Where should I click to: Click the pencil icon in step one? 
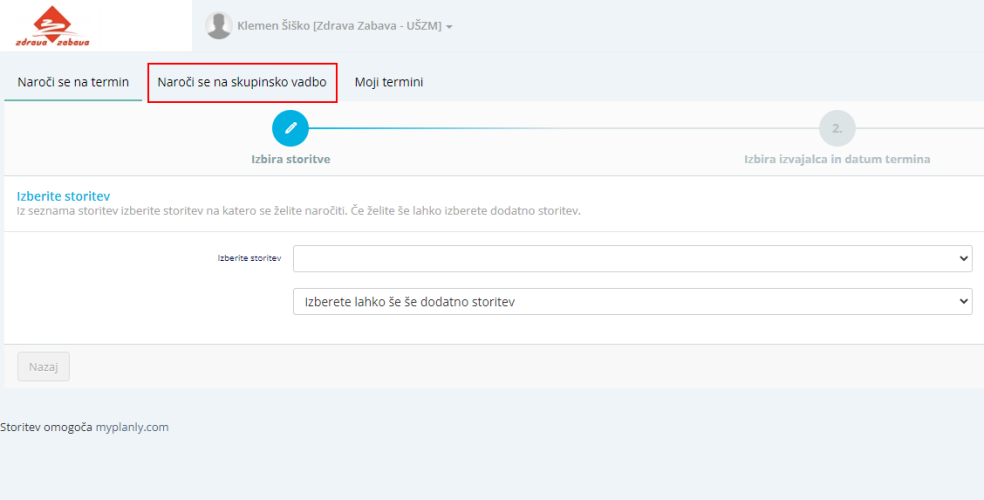click(290, 128)
